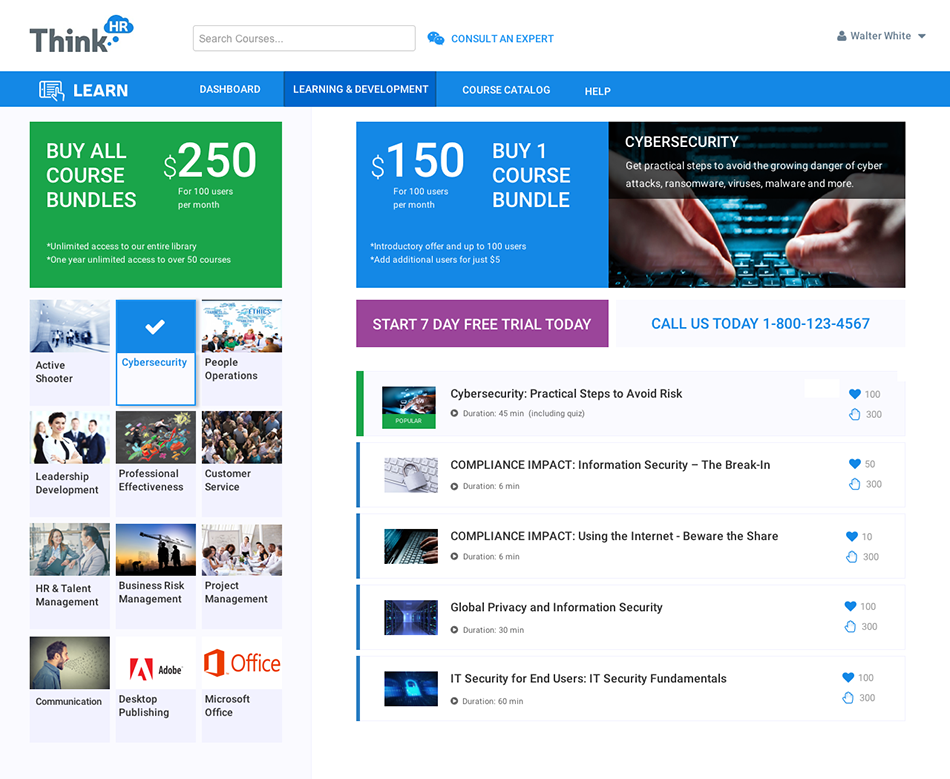
Task: Click the Learn section icon
Action: pos(52,90)
